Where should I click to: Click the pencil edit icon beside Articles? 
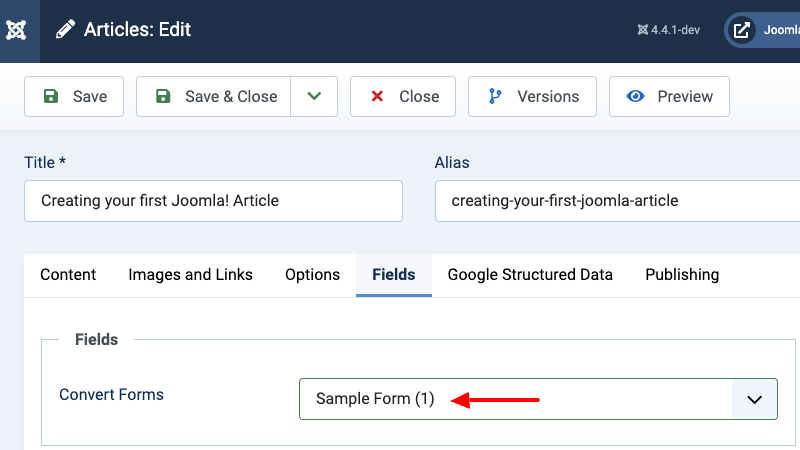pyautogui.click(x=66, y=30)
